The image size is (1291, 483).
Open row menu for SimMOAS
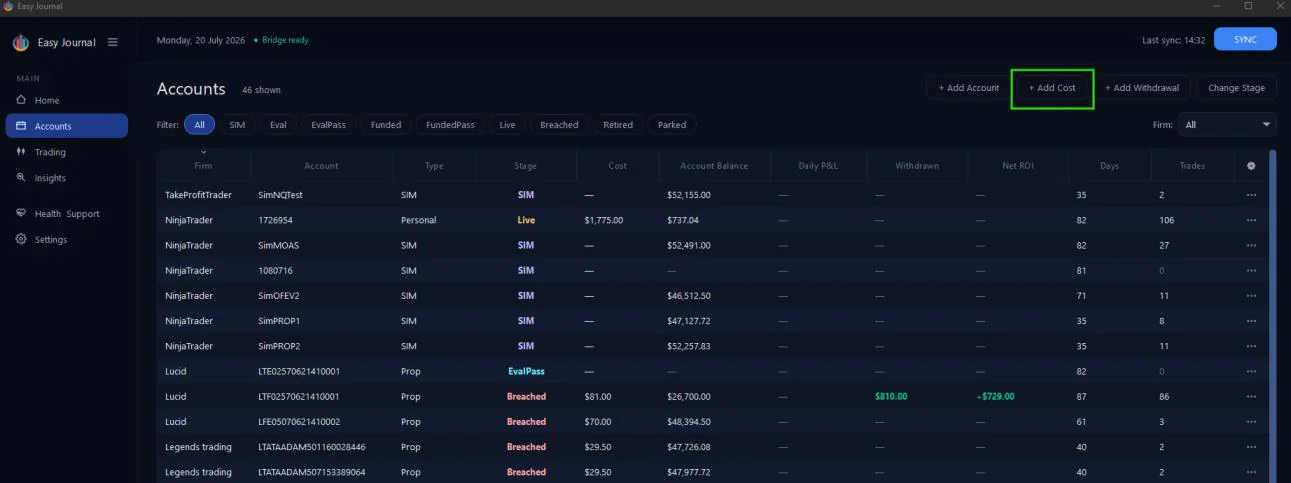[1251, 245]
